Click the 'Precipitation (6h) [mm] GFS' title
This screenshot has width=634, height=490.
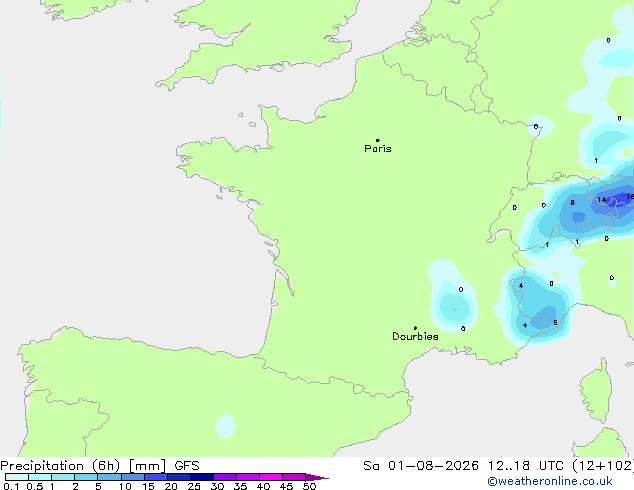click(x=100, y=466)
